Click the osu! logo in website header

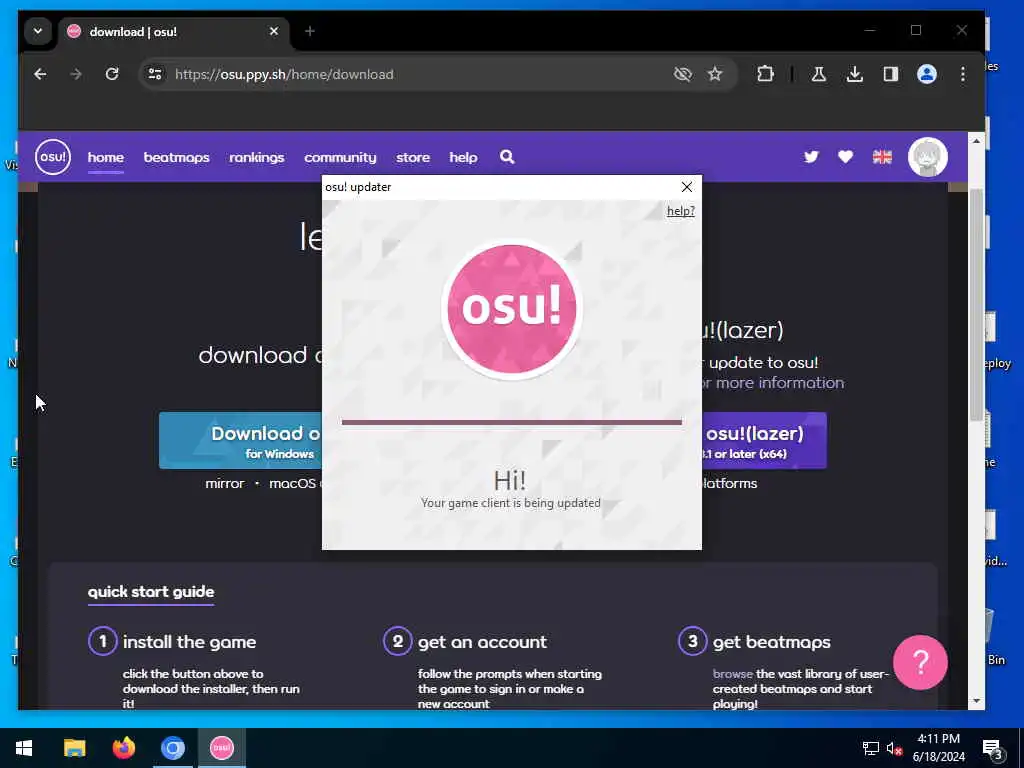click(x=53, y=157)
